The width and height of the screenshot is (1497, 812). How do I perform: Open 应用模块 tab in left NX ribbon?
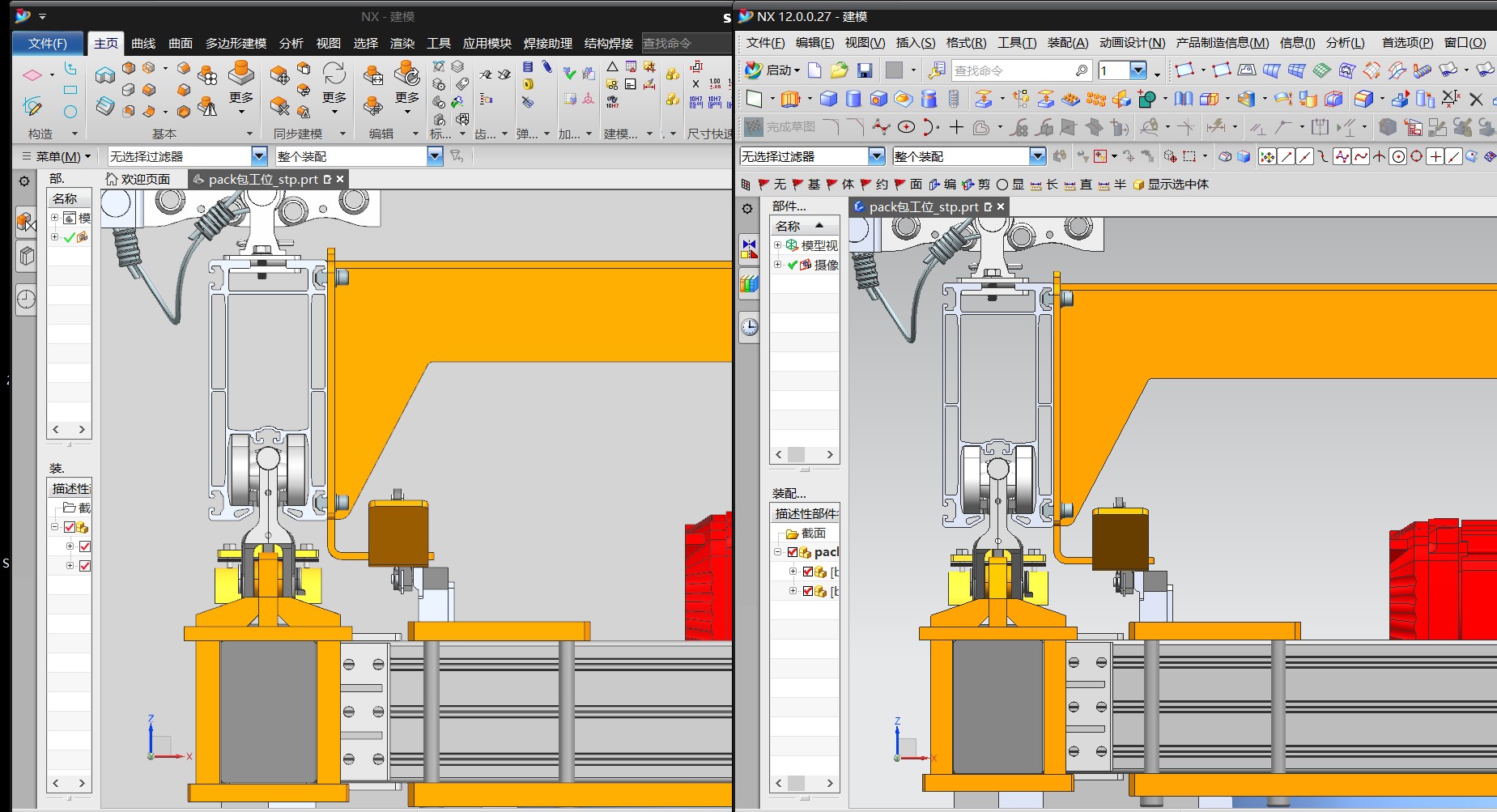(x=487, y=43)
